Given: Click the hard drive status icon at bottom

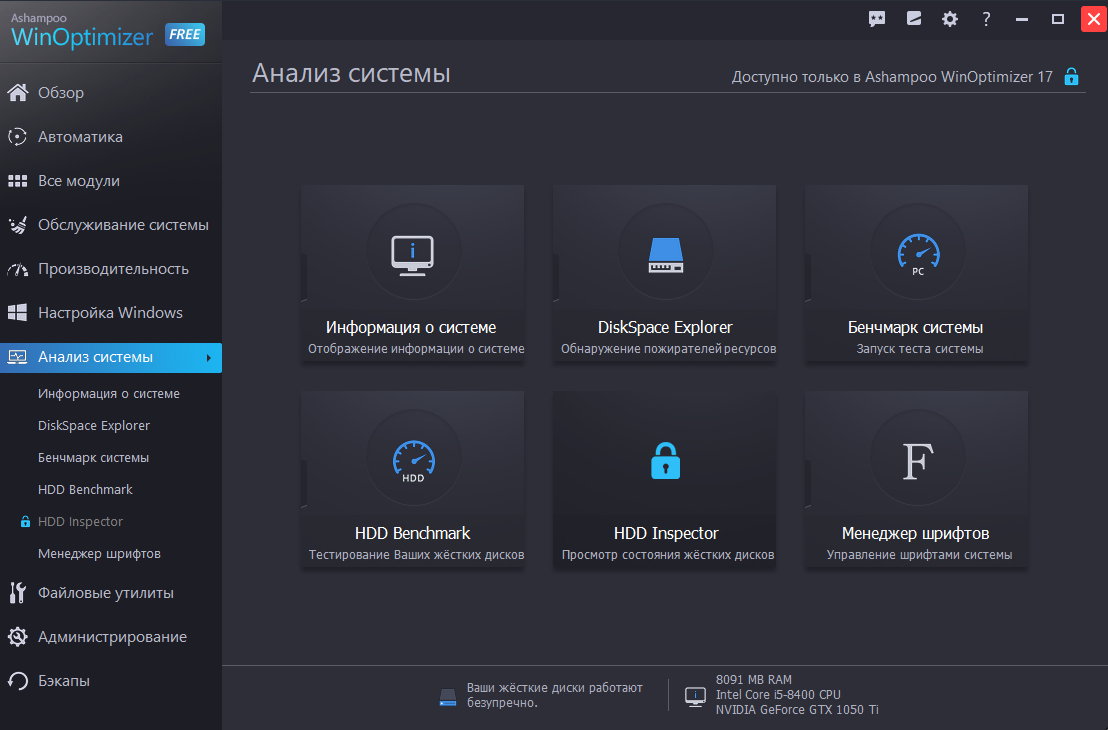Looking at the screenshot, I should click(x=448, y=697).
